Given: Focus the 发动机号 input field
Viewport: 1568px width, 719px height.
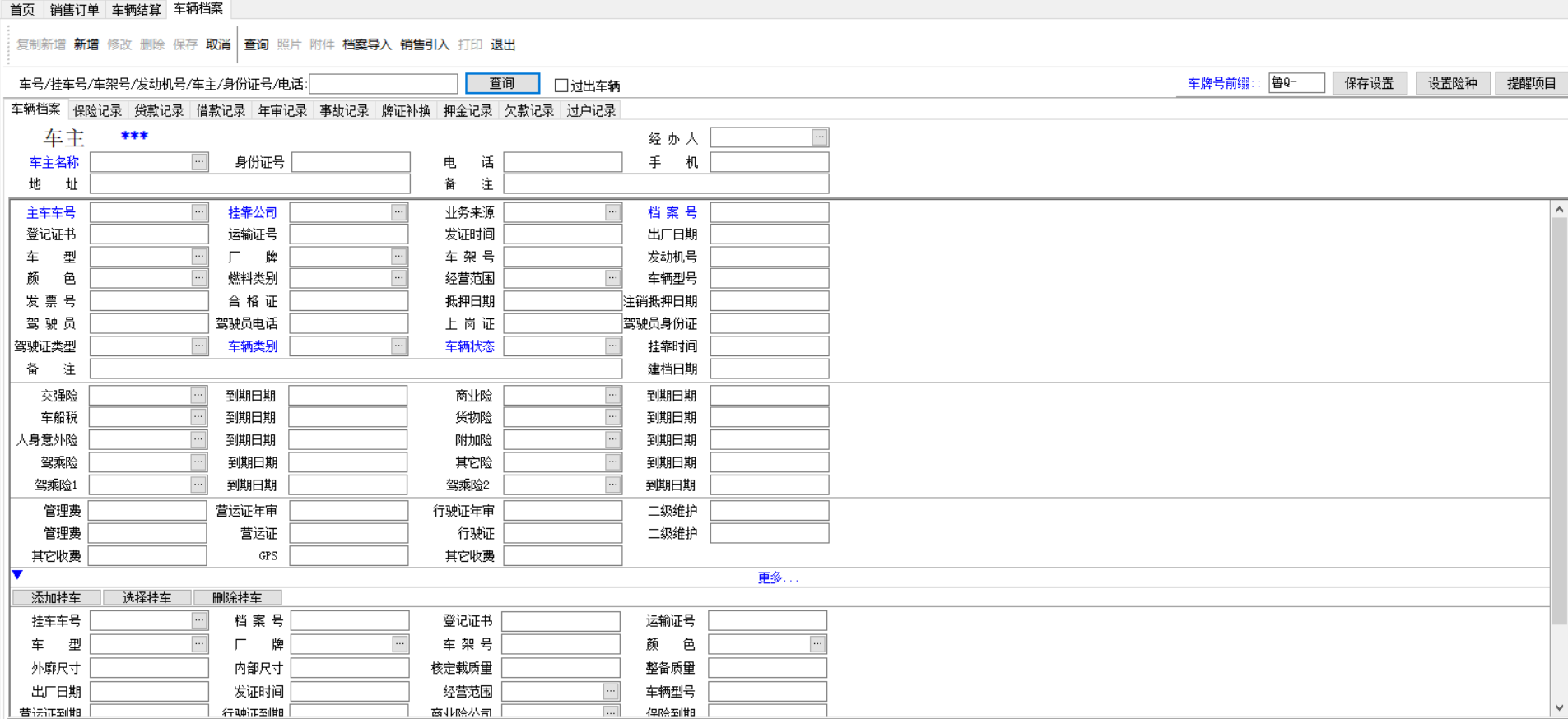Looking at the screenshot, I should click(770, 257).
